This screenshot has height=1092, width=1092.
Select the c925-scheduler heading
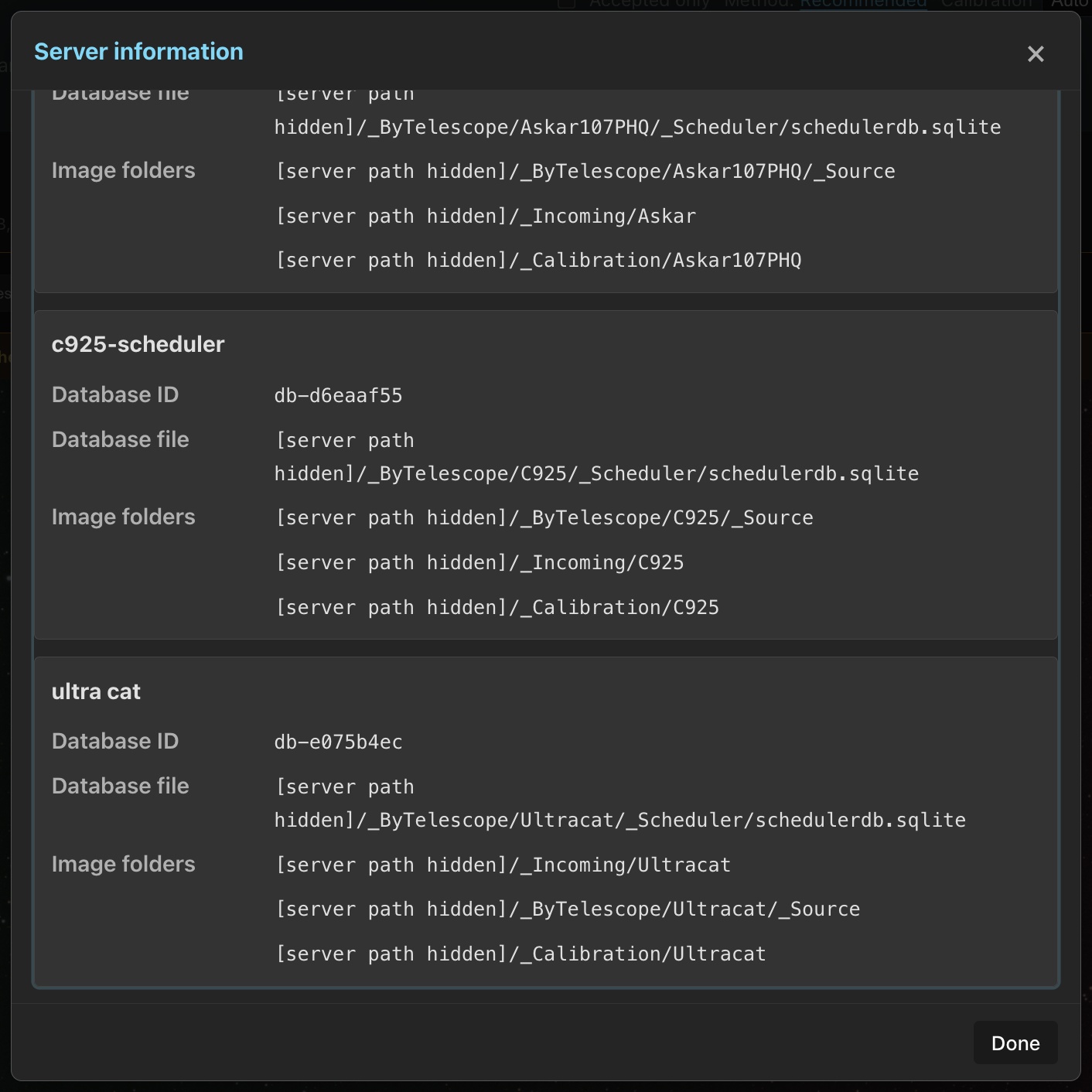[138, 344]
